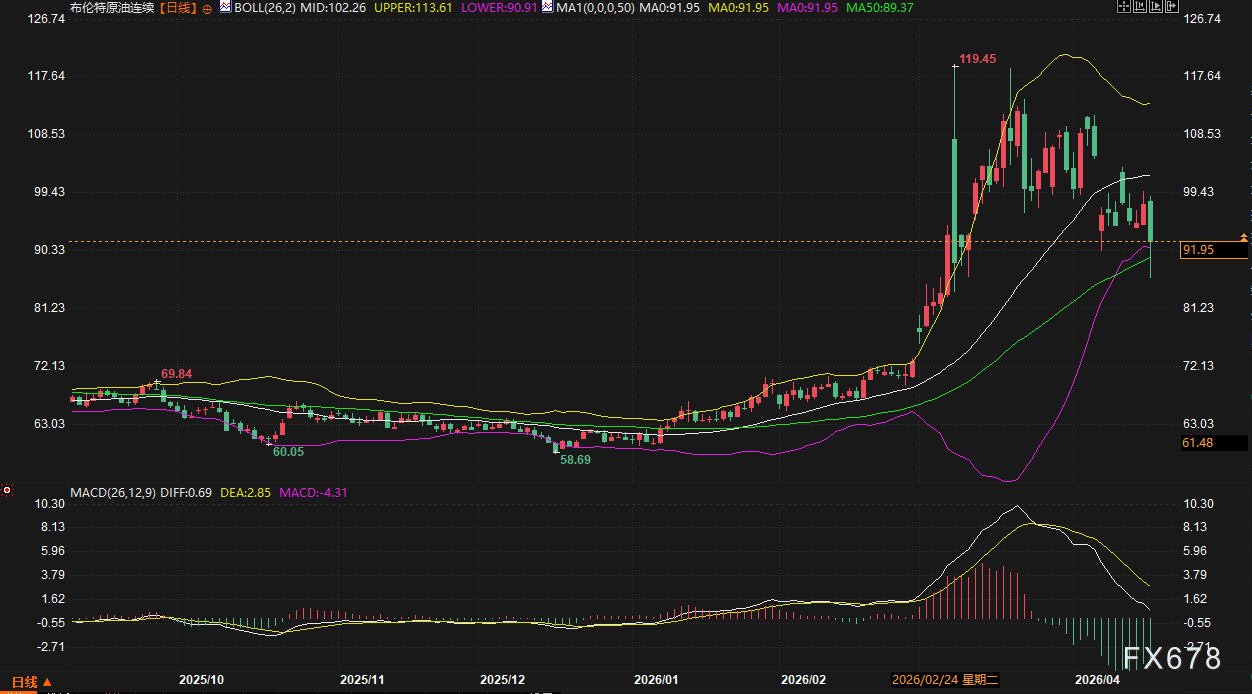
Task: Click the 61.48 price label on right axis
Action: click(x=1197, y=442)
